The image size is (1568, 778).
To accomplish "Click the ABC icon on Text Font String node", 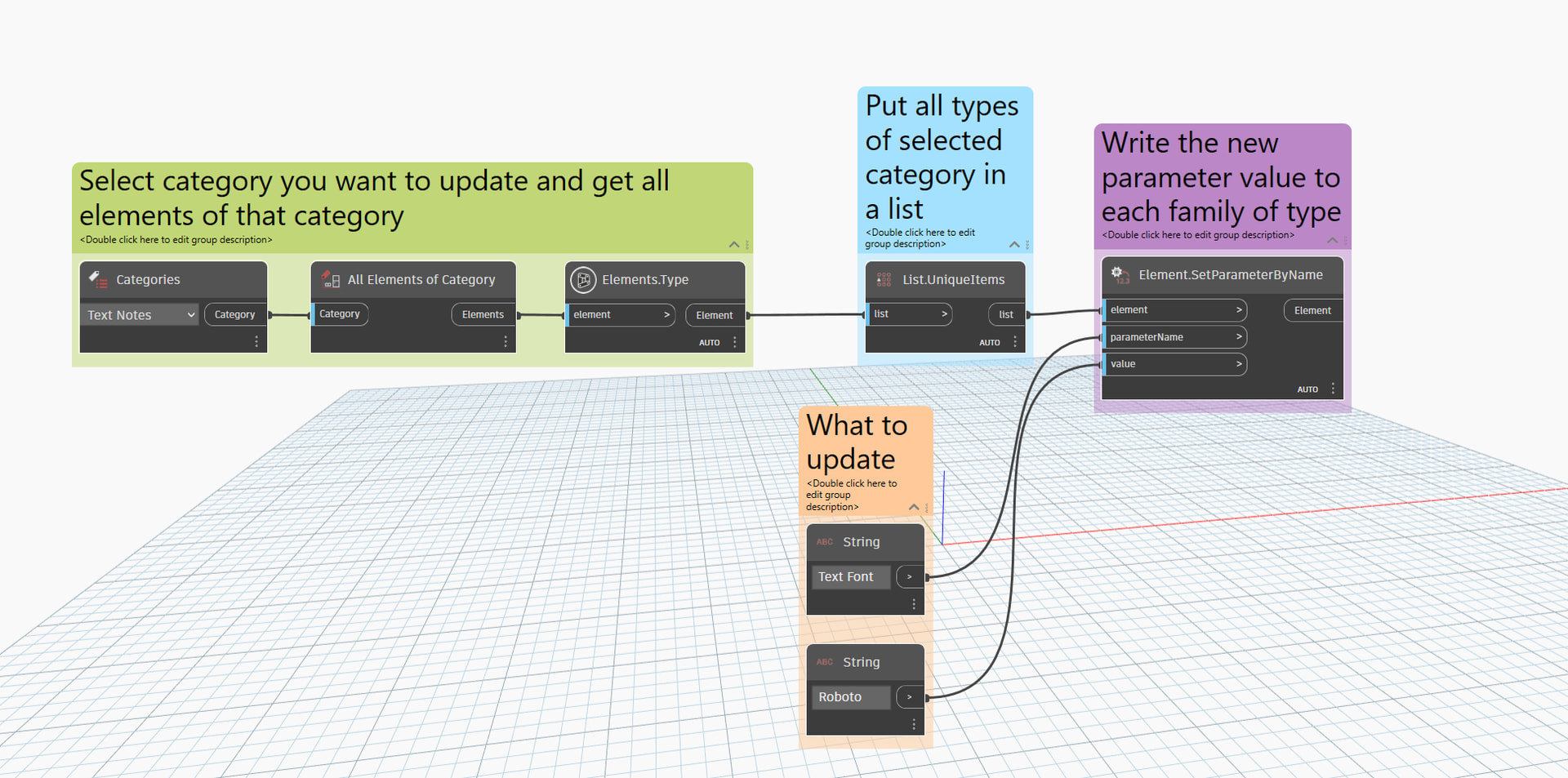I will (x=825, y=542).
